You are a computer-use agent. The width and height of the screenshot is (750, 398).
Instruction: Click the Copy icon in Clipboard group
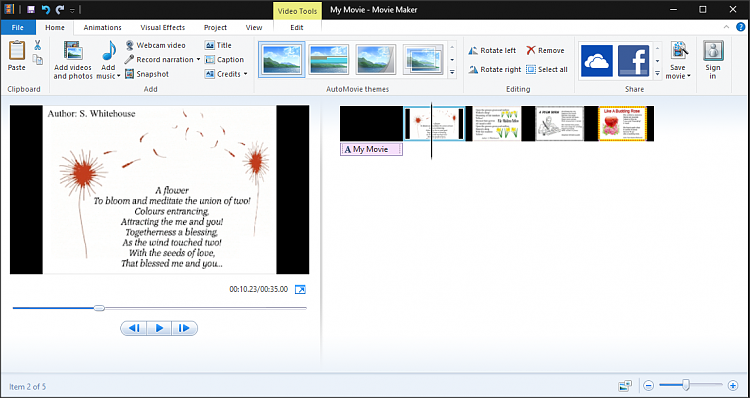38,59
